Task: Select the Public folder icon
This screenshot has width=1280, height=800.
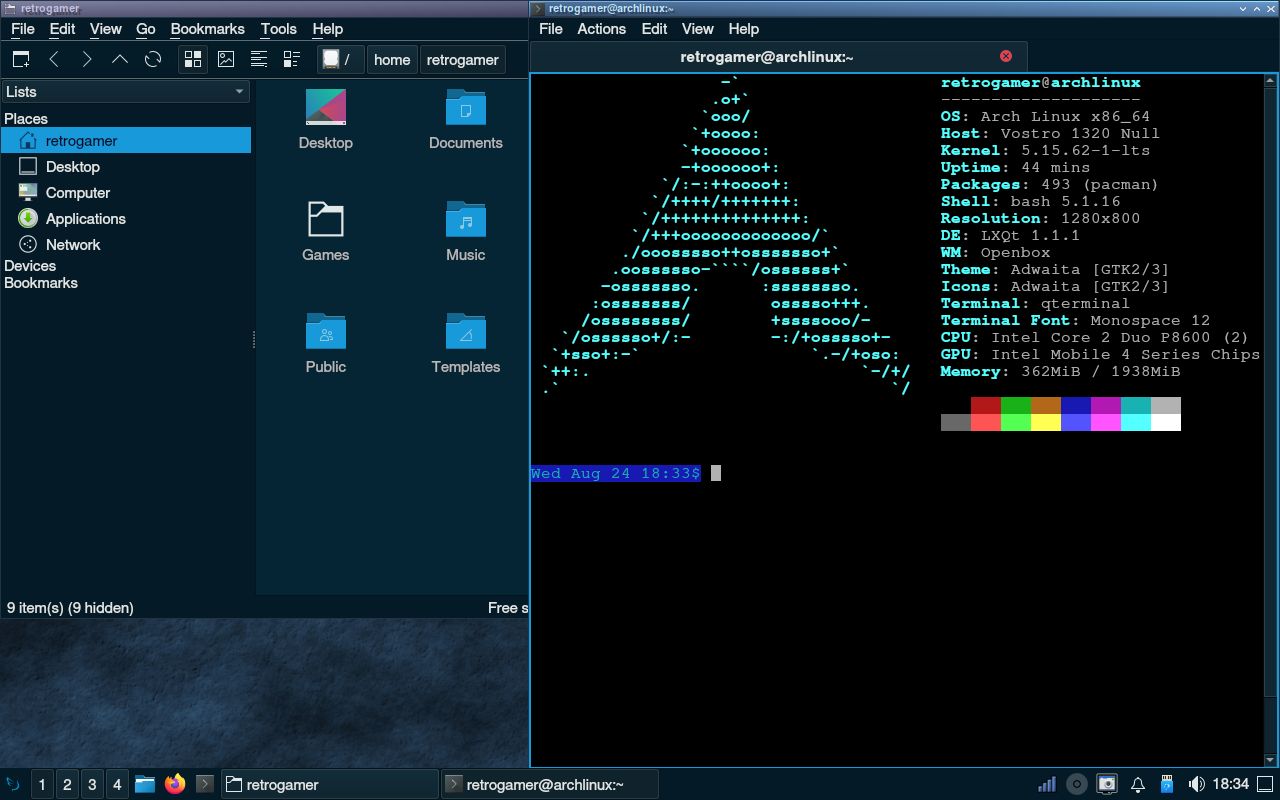Action: click(x=326, y=343)
